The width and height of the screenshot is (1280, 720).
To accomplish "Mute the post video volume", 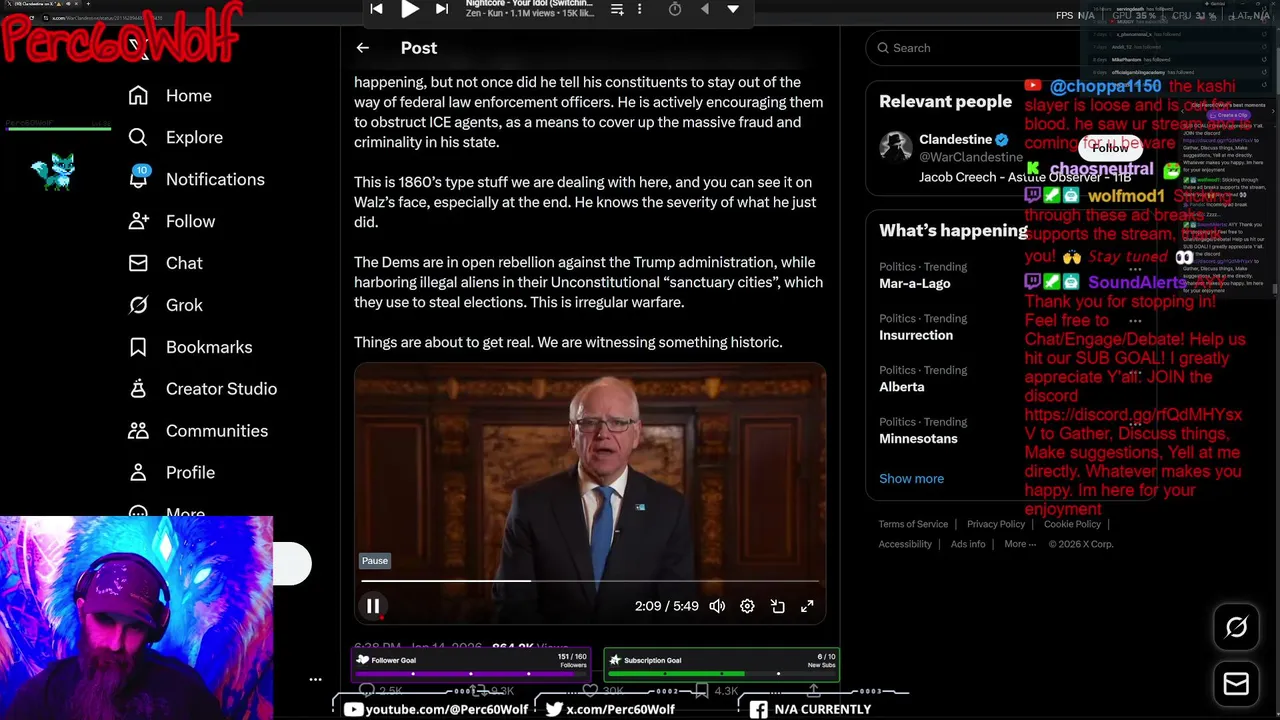I will [717, 606].
